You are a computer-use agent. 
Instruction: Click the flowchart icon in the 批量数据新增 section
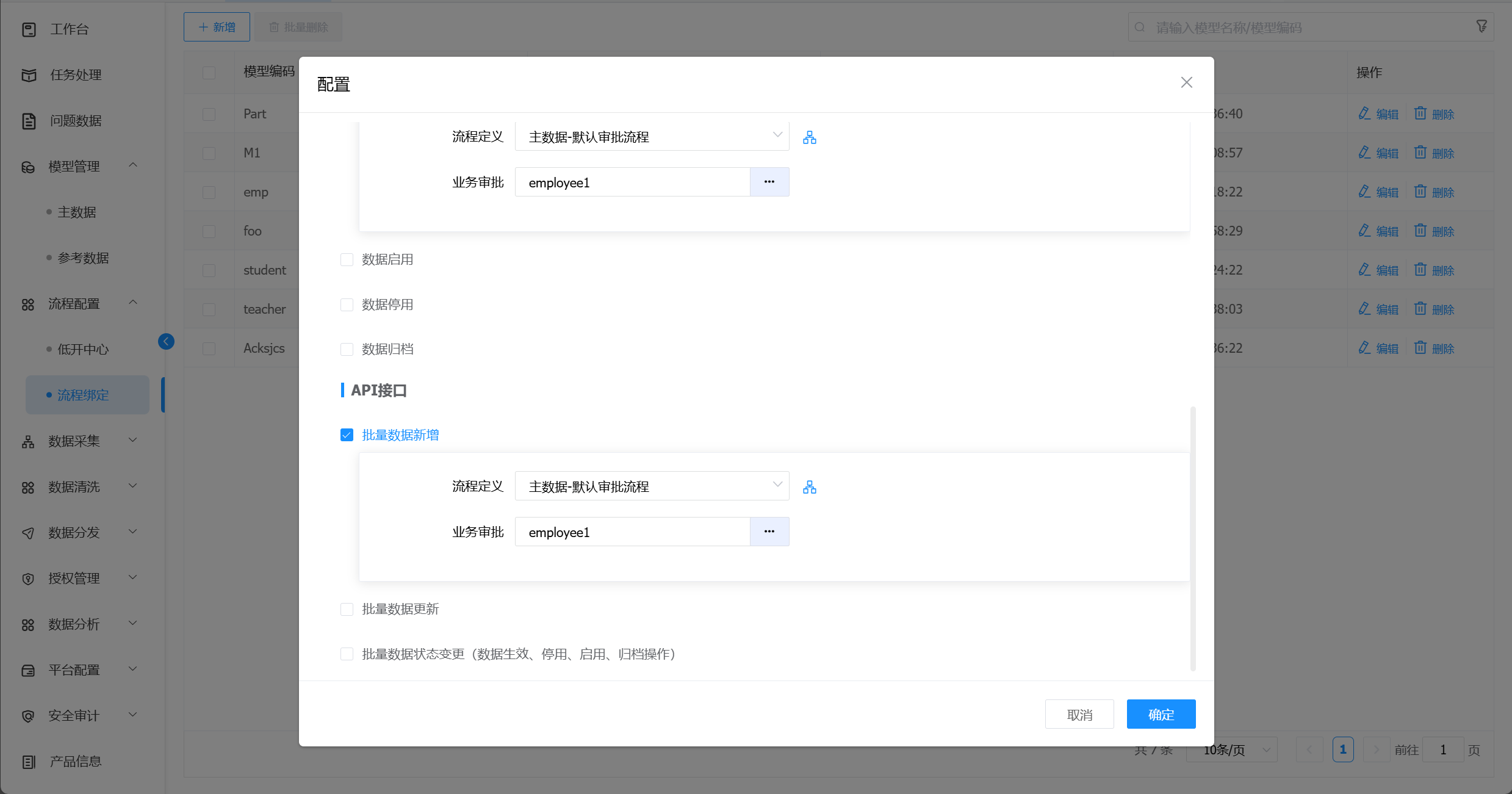[809, 487]
